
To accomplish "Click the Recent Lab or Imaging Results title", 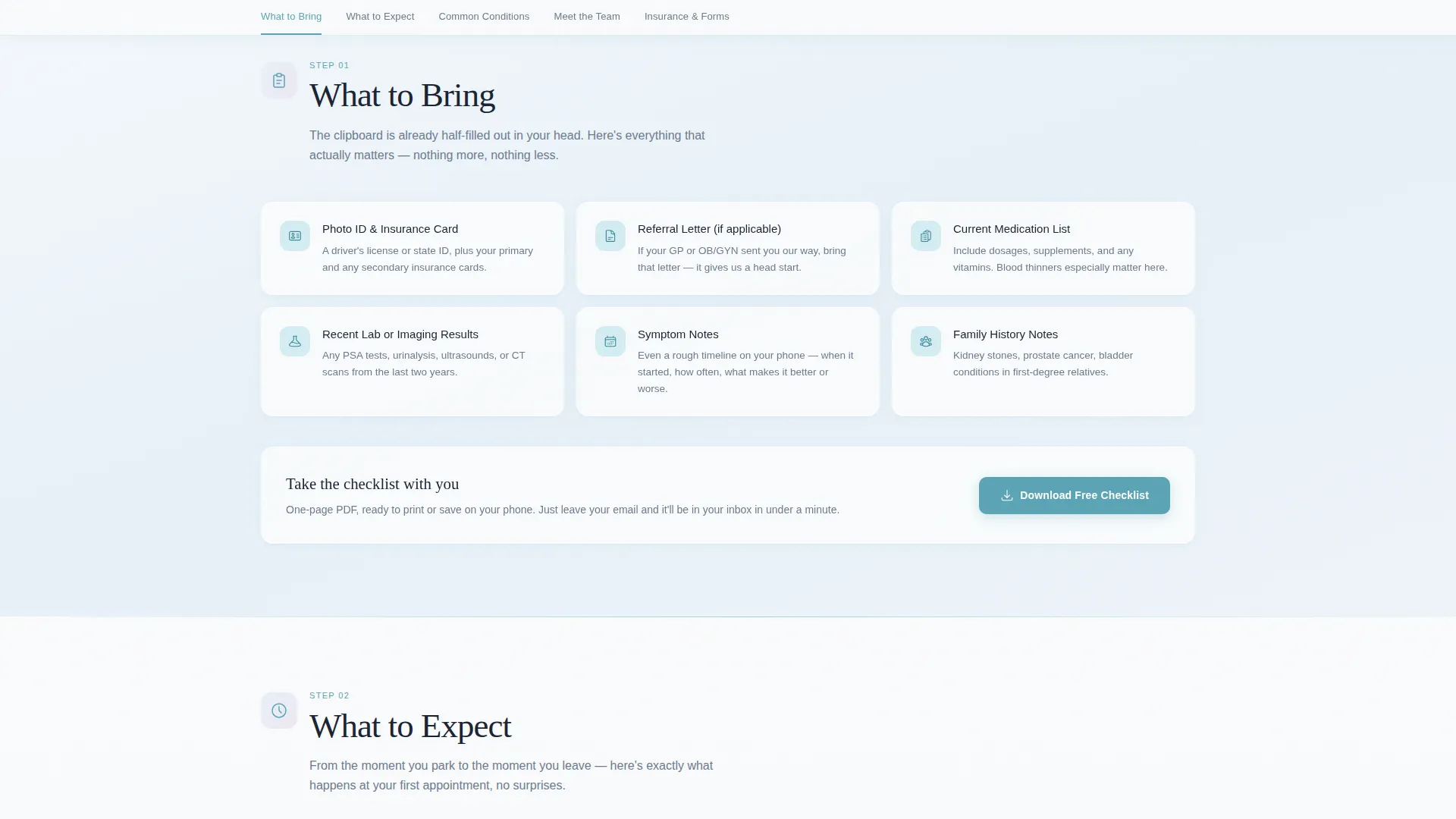I will coord(400,334).
